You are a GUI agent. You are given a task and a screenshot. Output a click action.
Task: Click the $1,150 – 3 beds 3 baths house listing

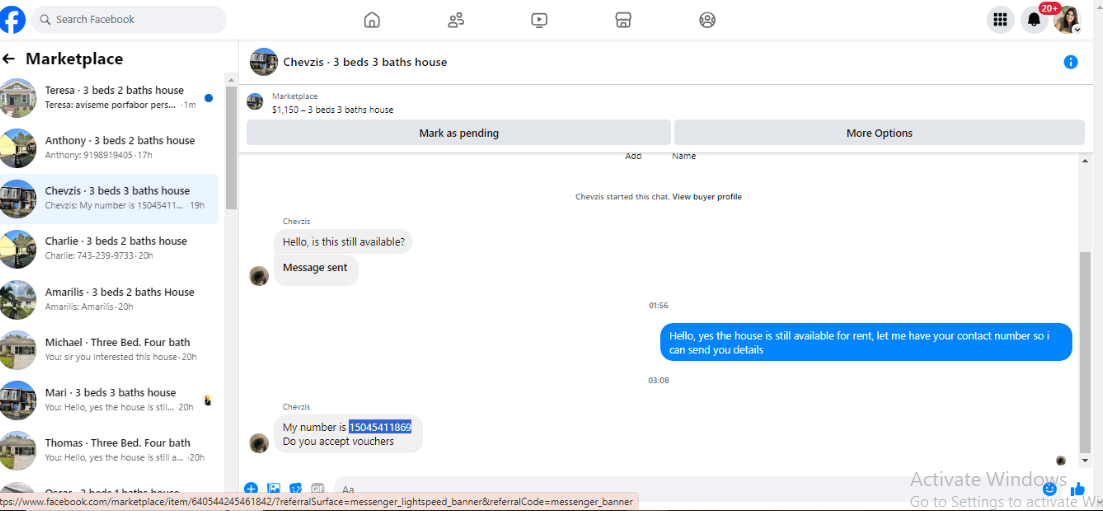click(x=333, y=110)
